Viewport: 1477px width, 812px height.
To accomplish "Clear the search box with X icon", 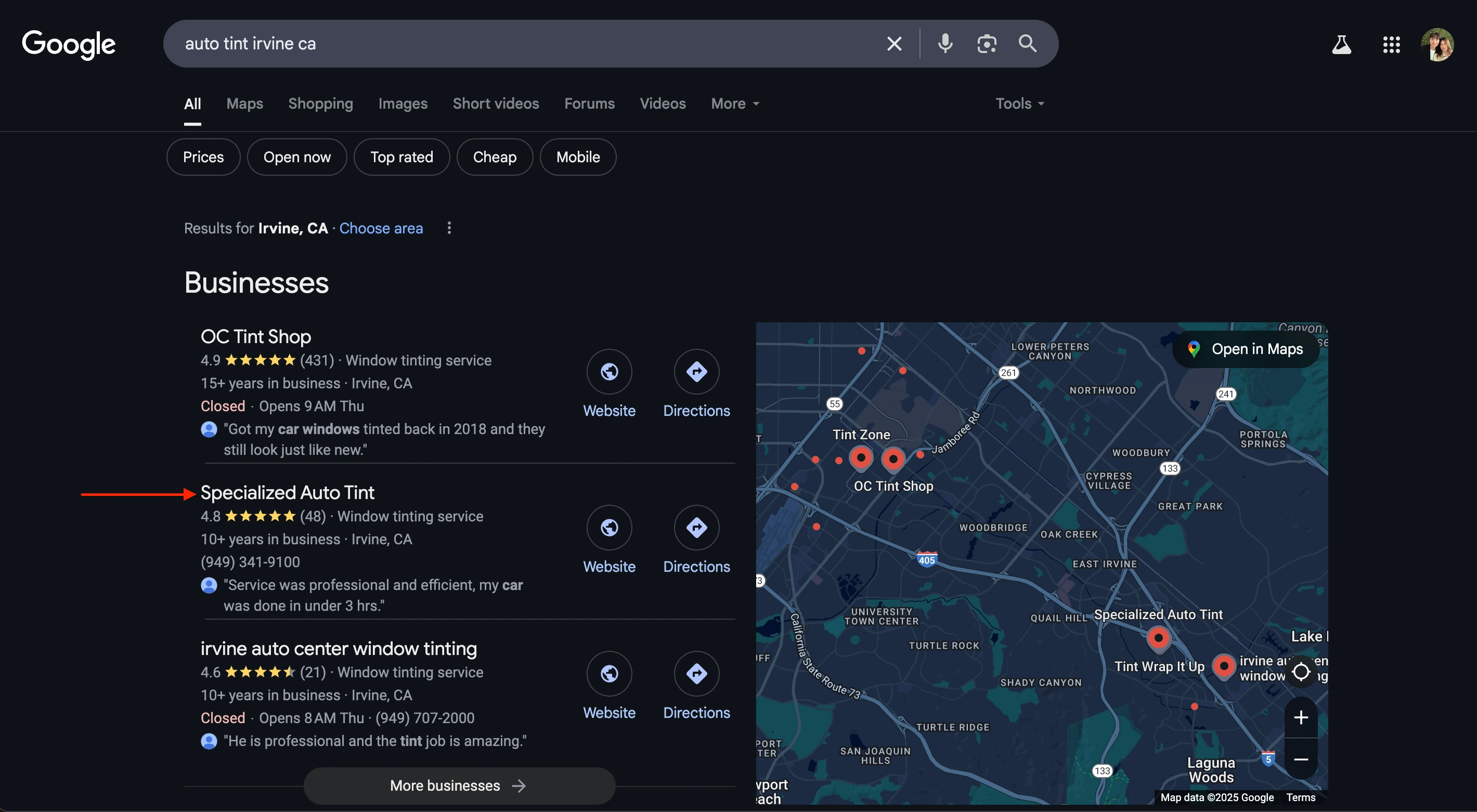I will [894, 44].
